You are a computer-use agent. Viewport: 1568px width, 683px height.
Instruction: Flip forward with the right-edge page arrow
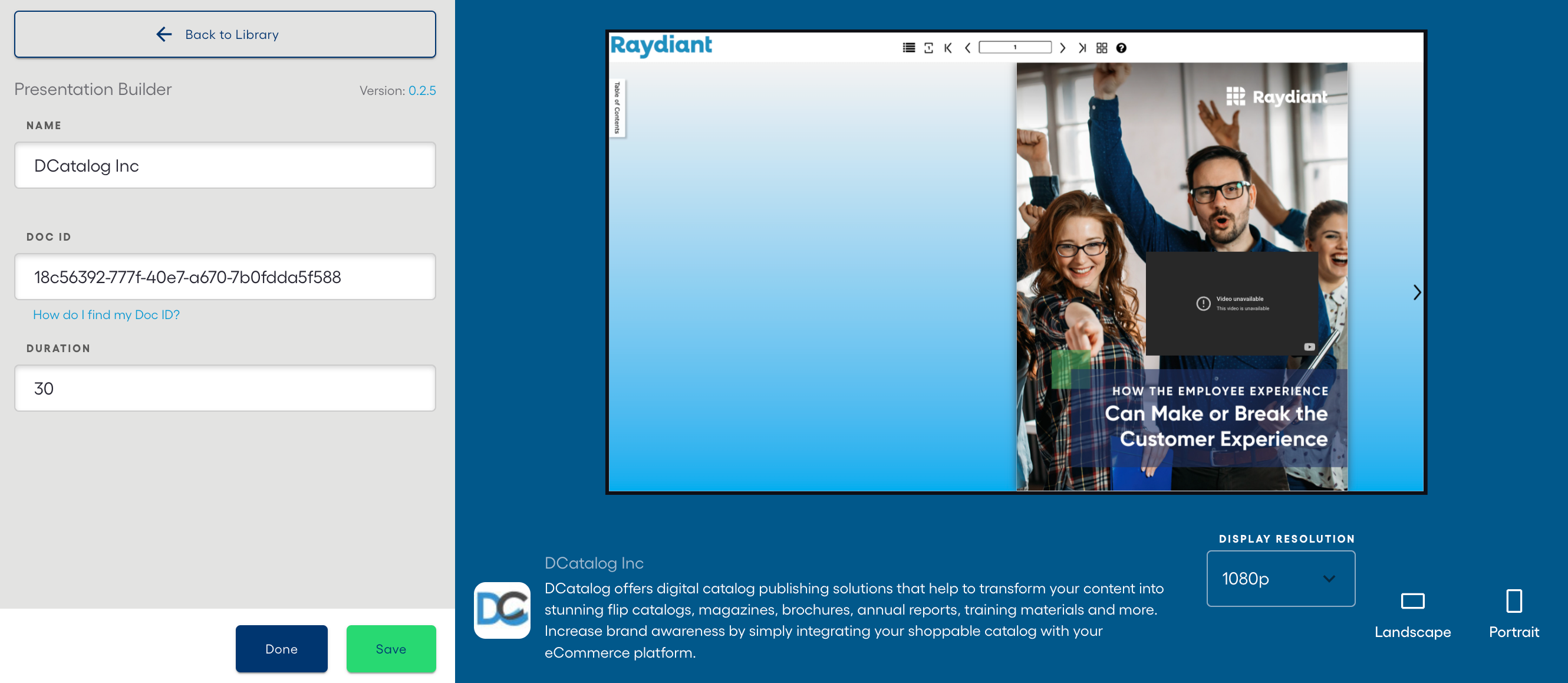(1416, 293)
